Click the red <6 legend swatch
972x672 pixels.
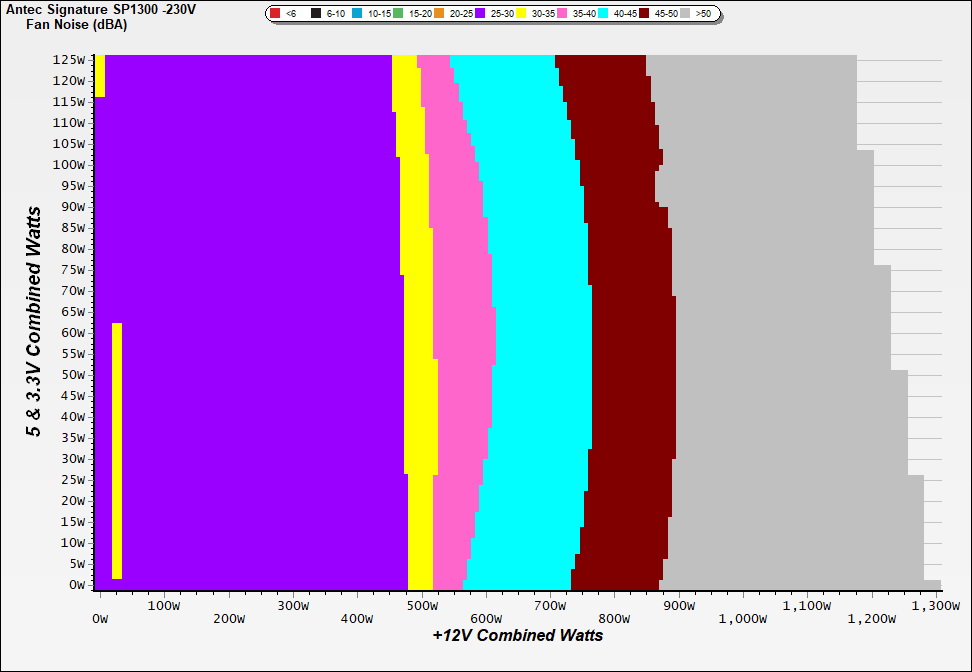(x=275, y=14)
